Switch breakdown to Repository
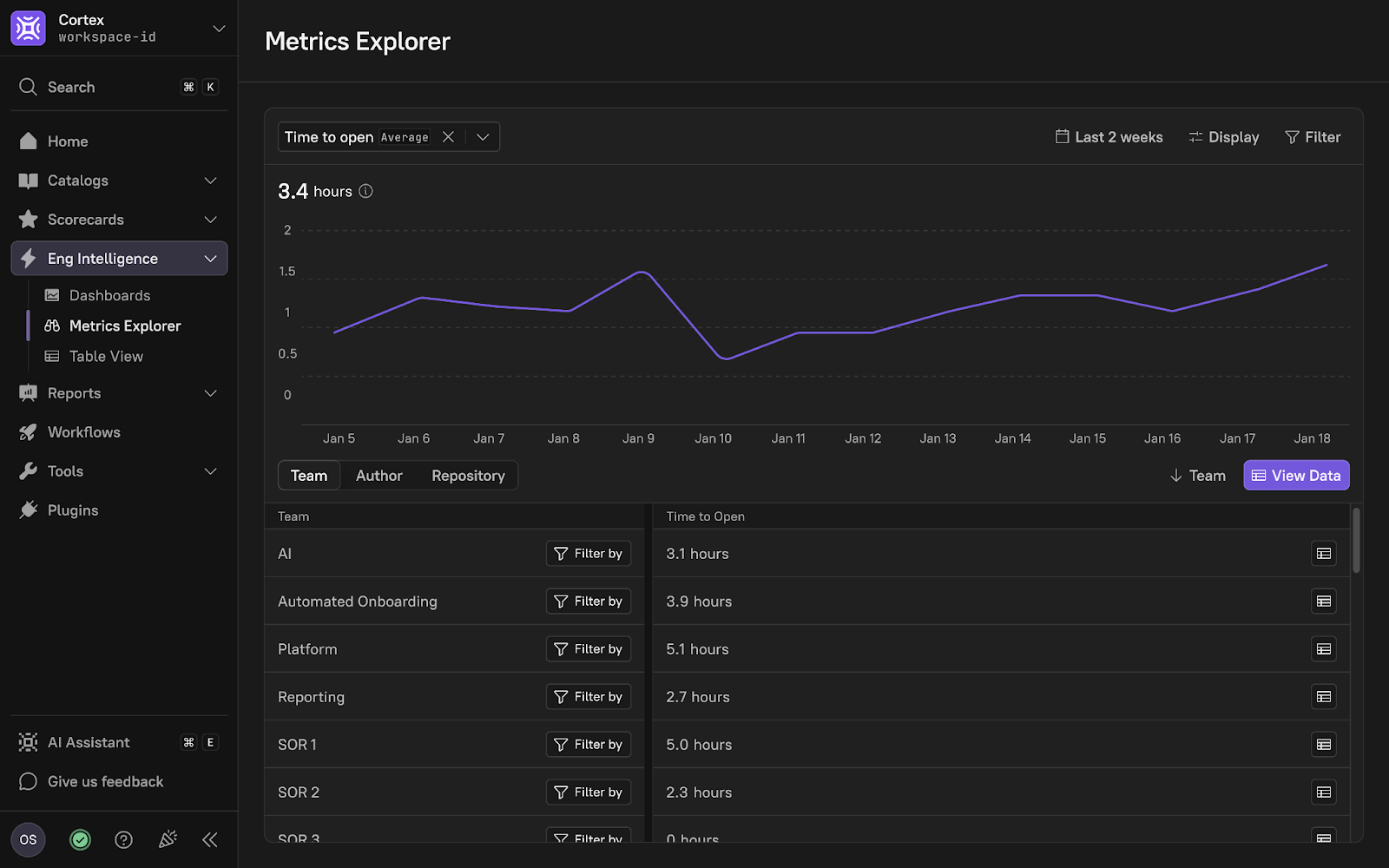The image size is (1389, 868). (468, 476)
